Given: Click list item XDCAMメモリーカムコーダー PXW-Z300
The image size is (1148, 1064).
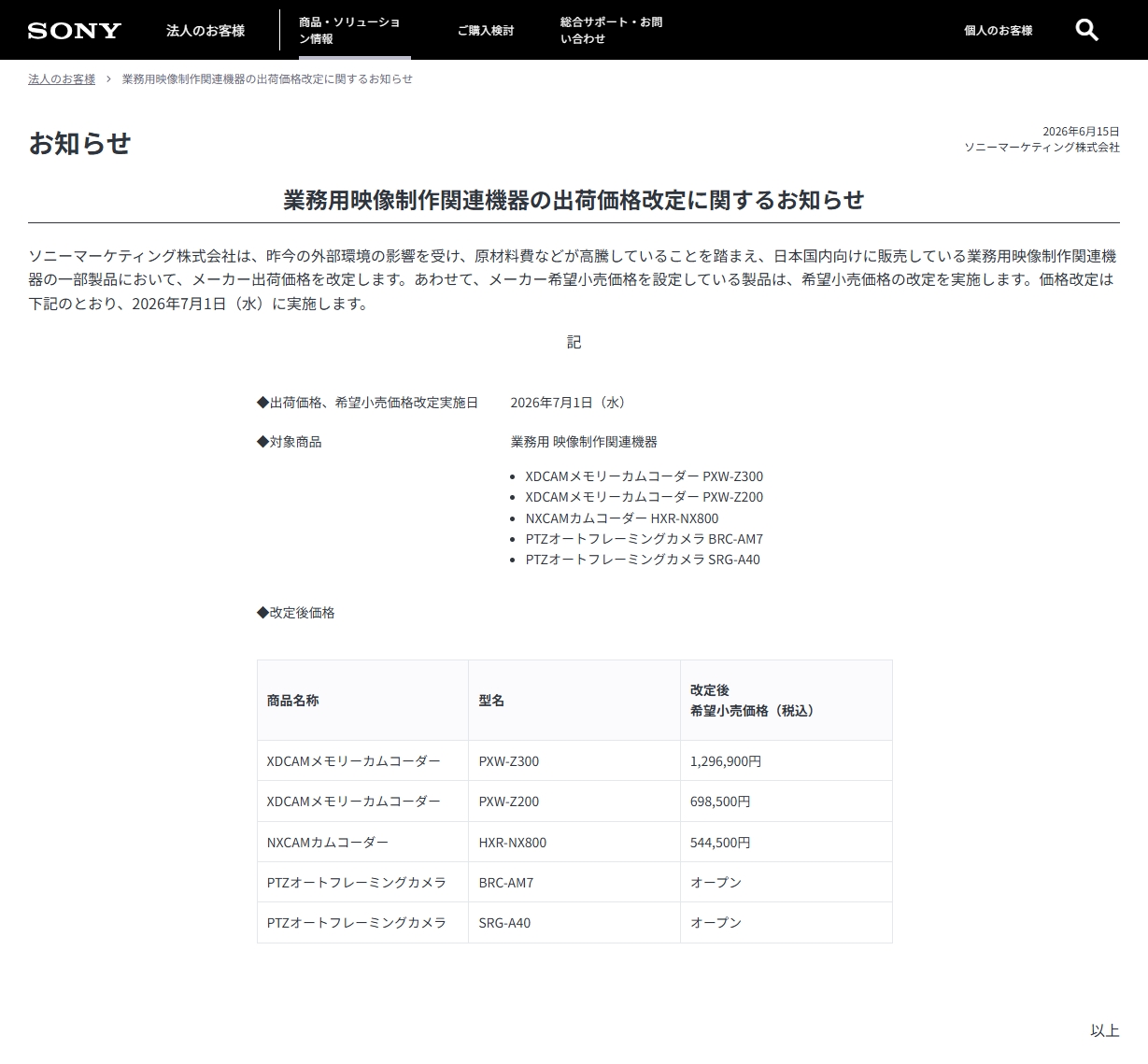Looking at the screenshot, I should click(644, 475).
